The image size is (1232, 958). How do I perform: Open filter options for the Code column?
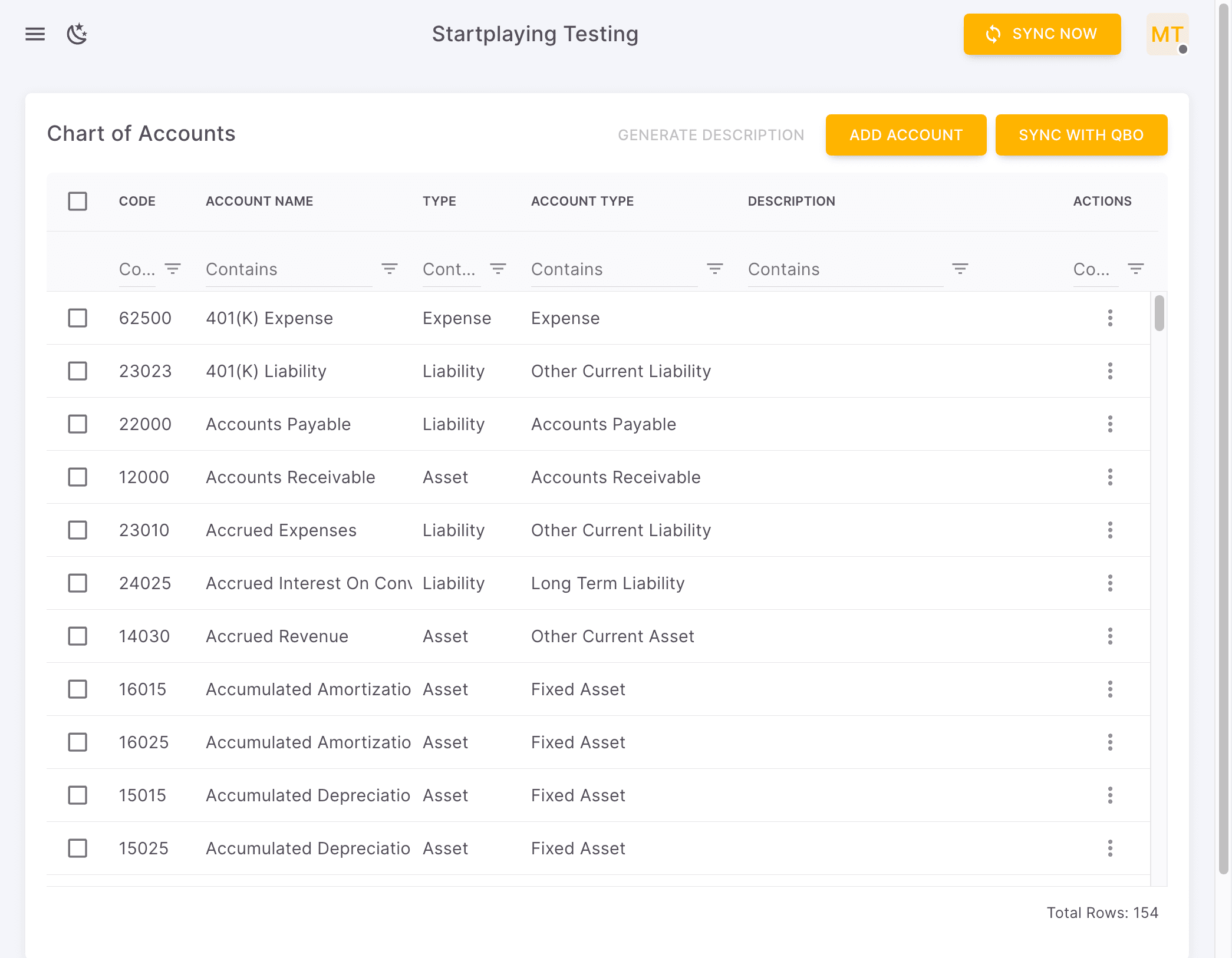(x=173, y=269)
